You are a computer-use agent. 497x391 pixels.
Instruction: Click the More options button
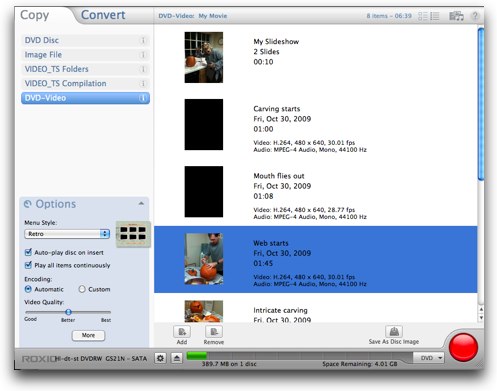coord(88,335)
